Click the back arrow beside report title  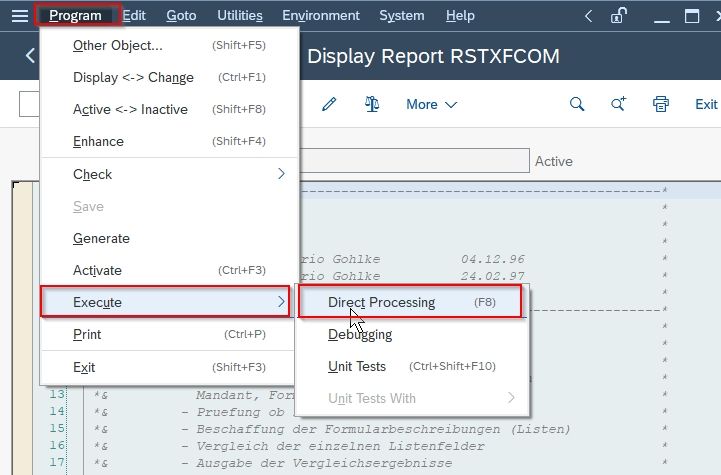[30, 56]
